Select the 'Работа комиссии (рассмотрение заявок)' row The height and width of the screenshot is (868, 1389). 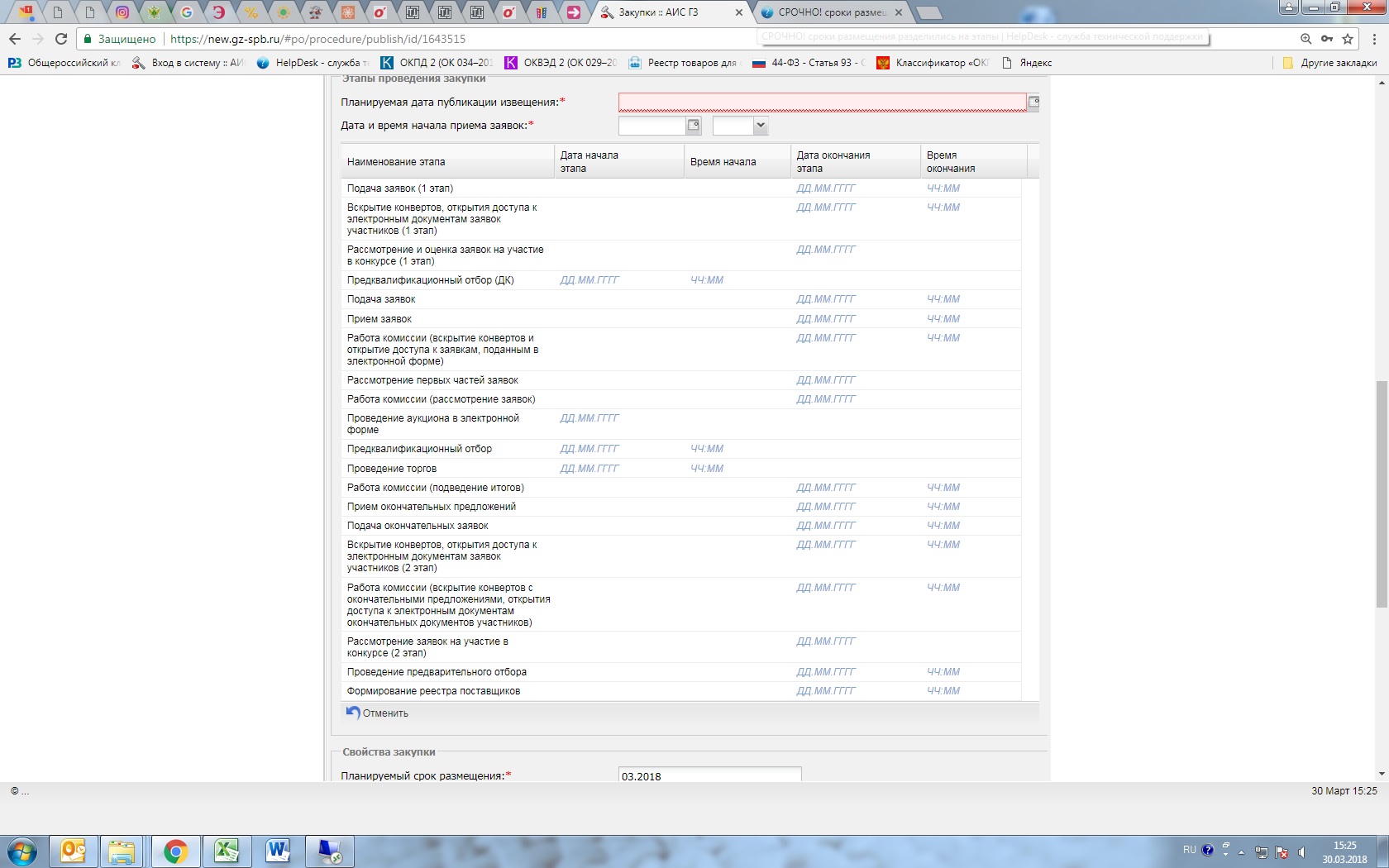point(681,399)
